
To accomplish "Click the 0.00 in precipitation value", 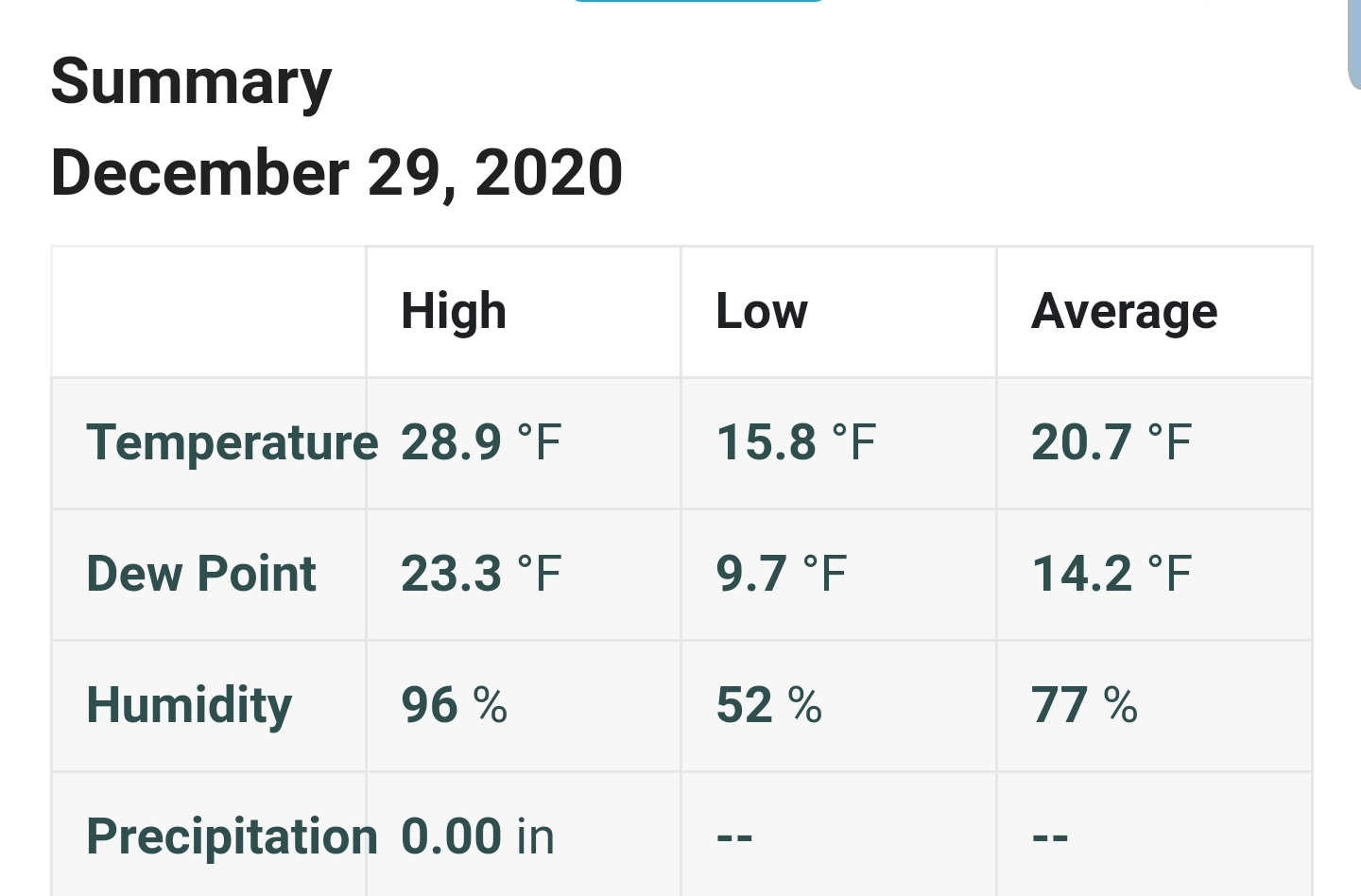I will coord(477,836).
